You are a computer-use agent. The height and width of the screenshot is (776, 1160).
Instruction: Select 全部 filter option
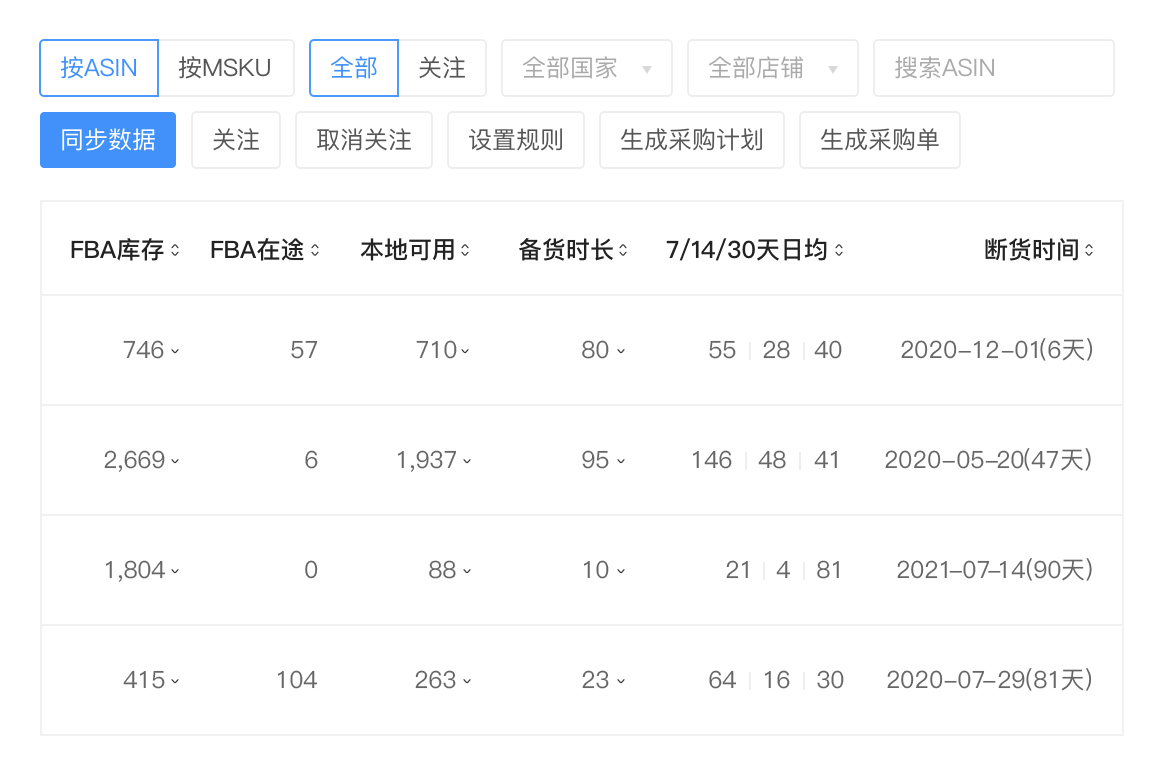pos(354,68)
